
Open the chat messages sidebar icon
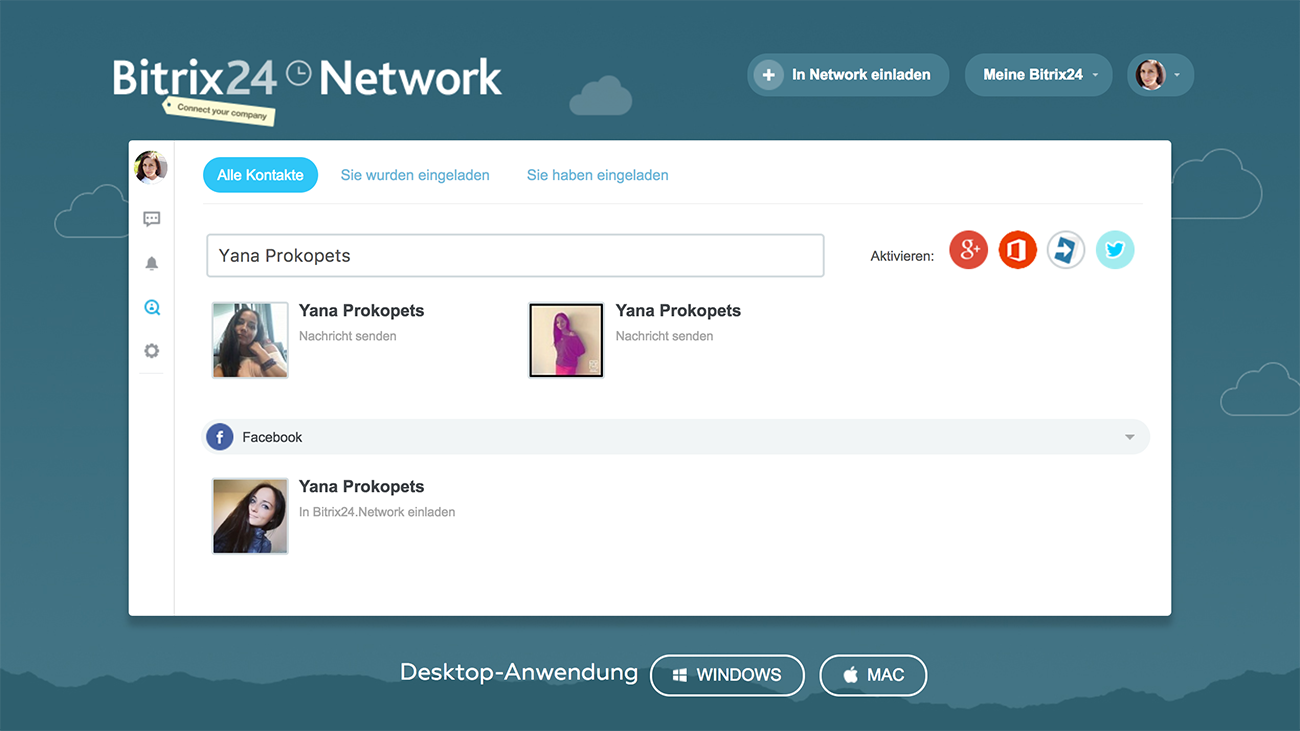152,219
